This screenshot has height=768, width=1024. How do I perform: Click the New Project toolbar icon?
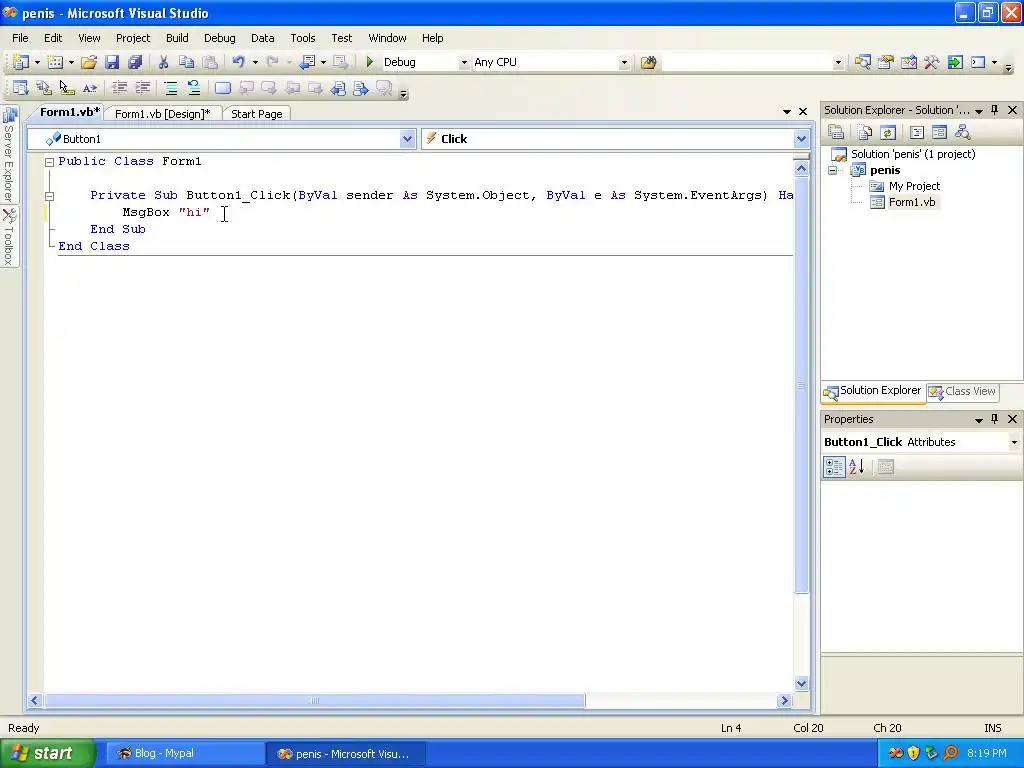[x=20, y=62]
